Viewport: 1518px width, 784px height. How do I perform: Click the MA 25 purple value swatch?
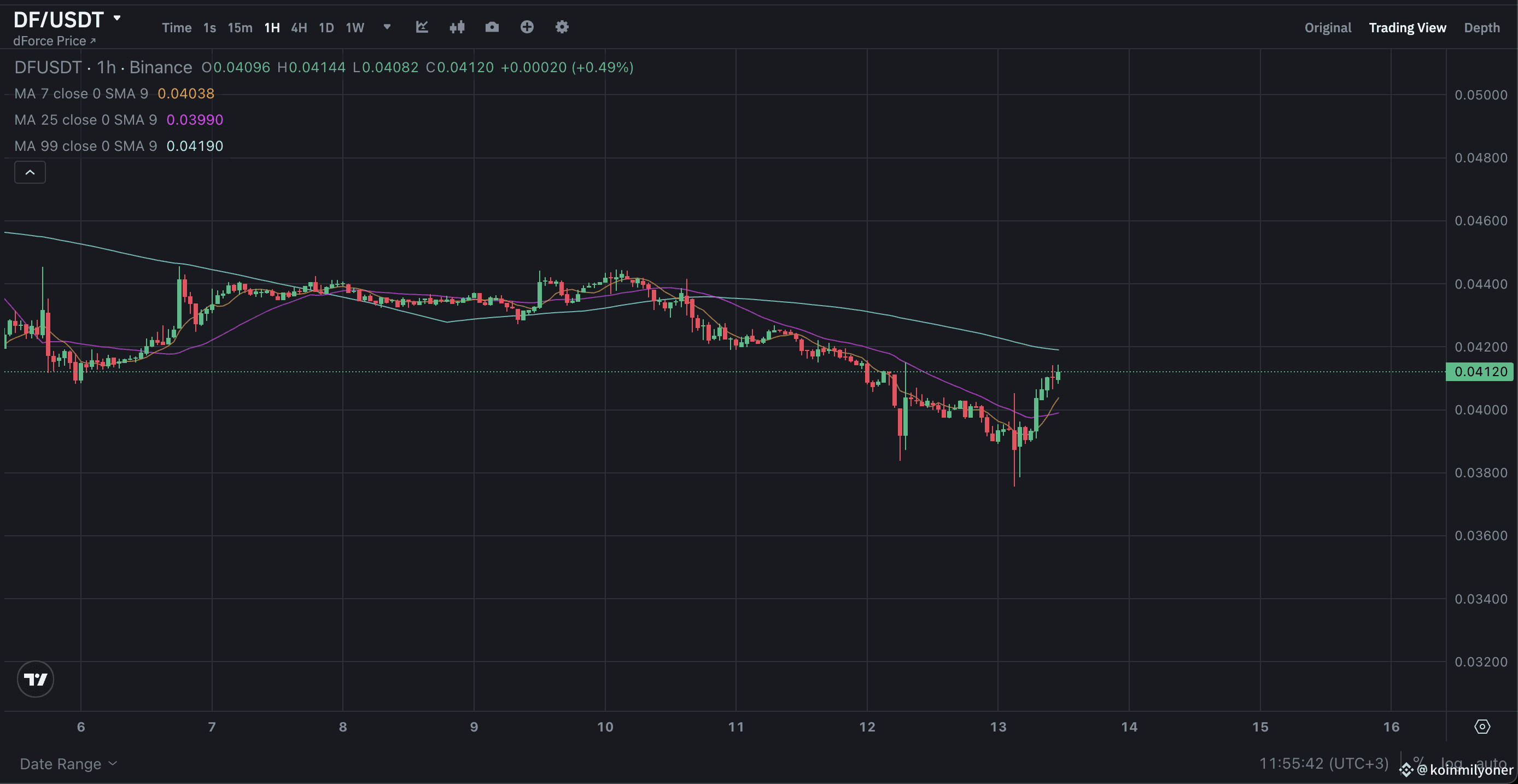point(195,120)
